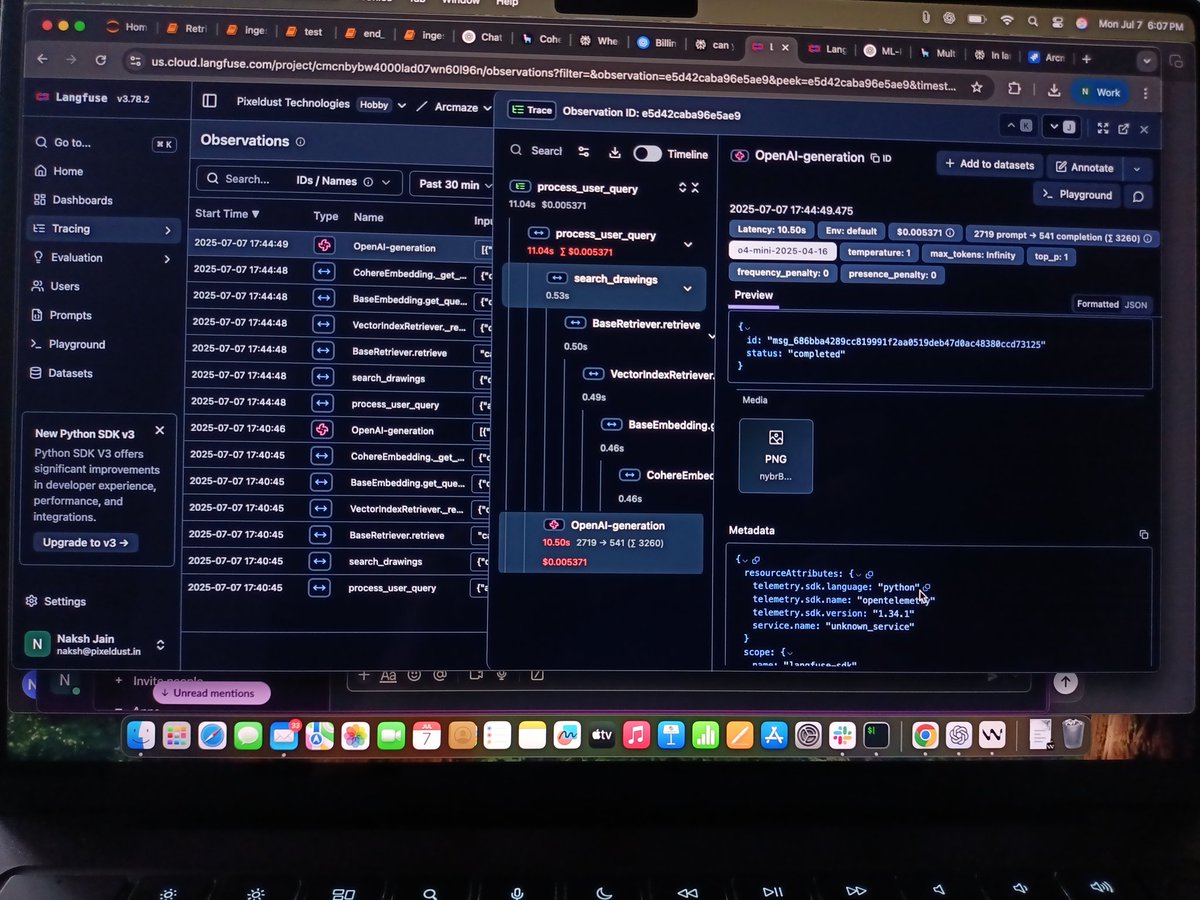Expand peek view to fullscreen

pos(1103,128)
